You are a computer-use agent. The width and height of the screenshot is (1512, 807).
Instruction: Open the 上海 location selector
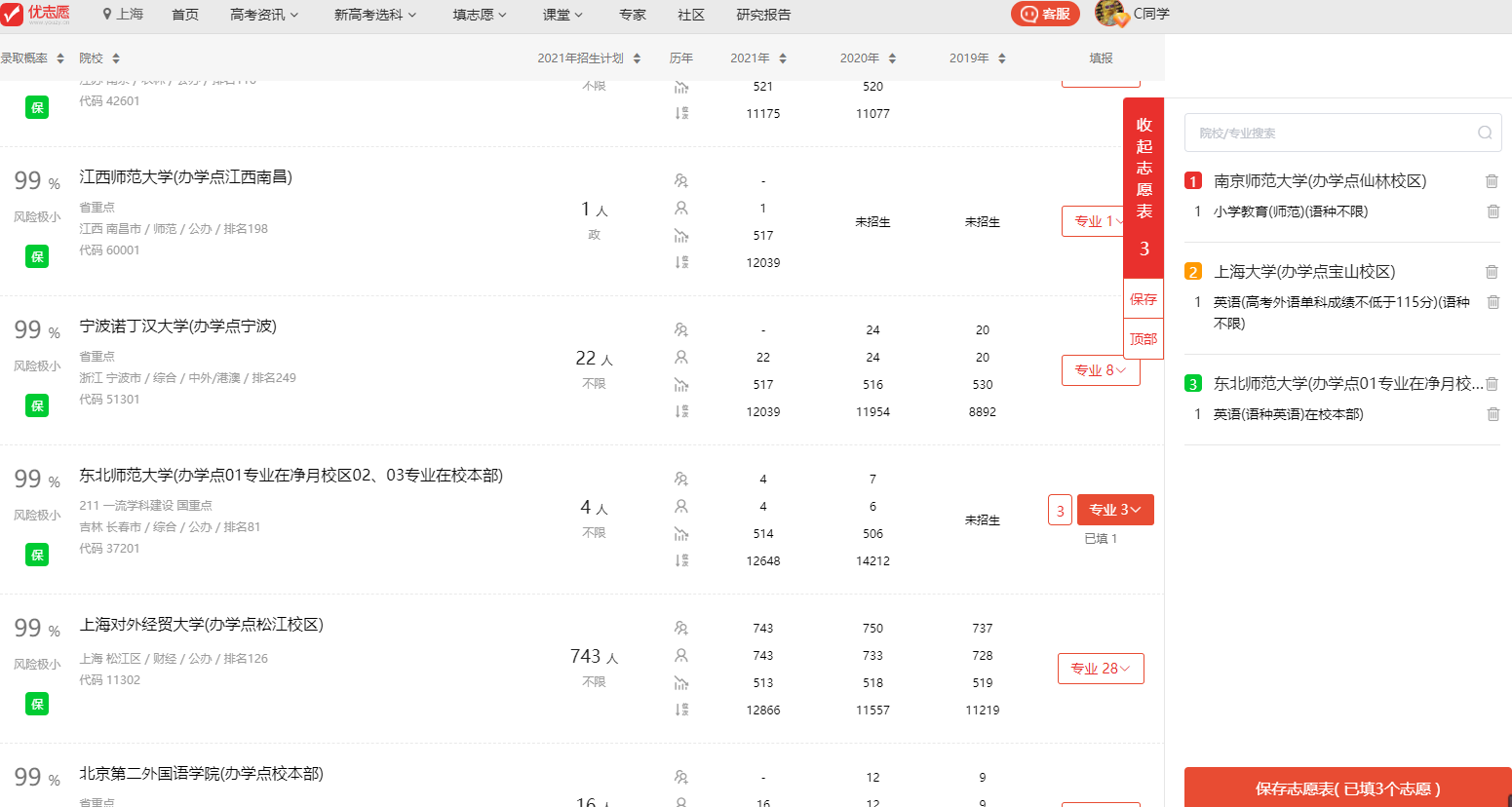point(123,15)
